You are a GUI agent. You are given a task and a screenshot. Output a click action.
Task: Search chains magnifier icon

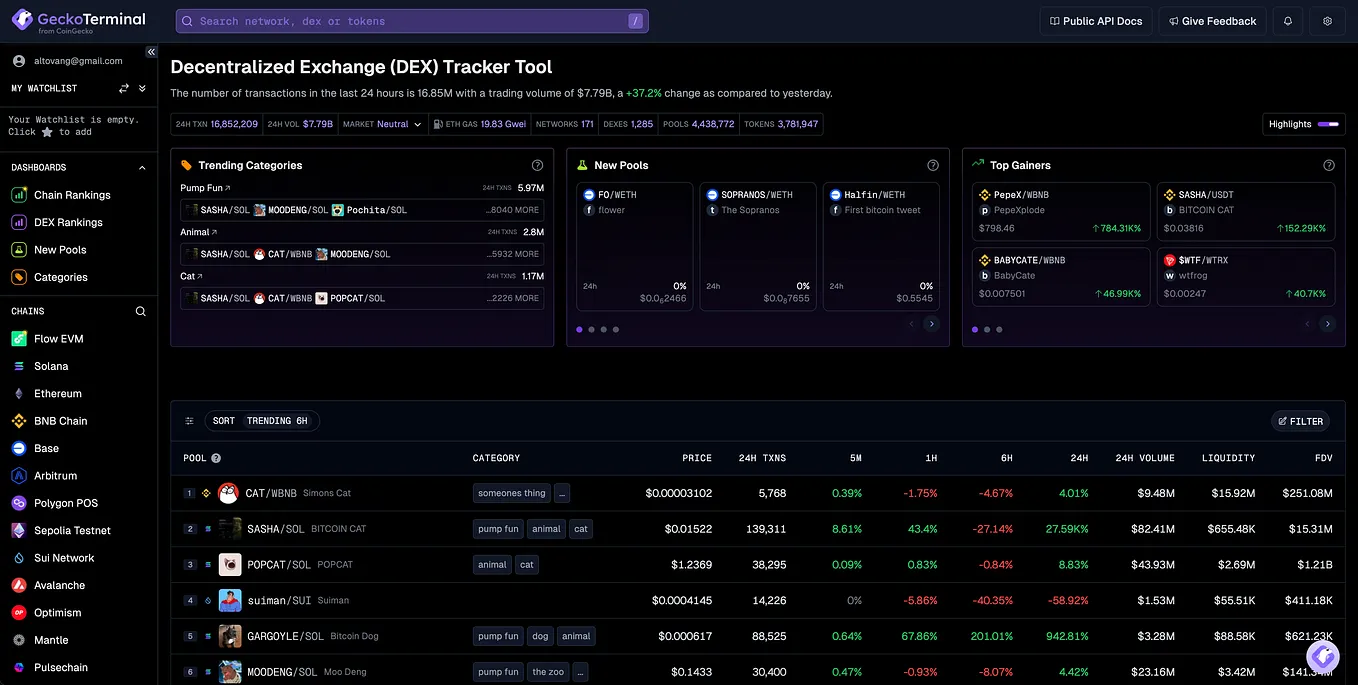(x=141, y=311)
